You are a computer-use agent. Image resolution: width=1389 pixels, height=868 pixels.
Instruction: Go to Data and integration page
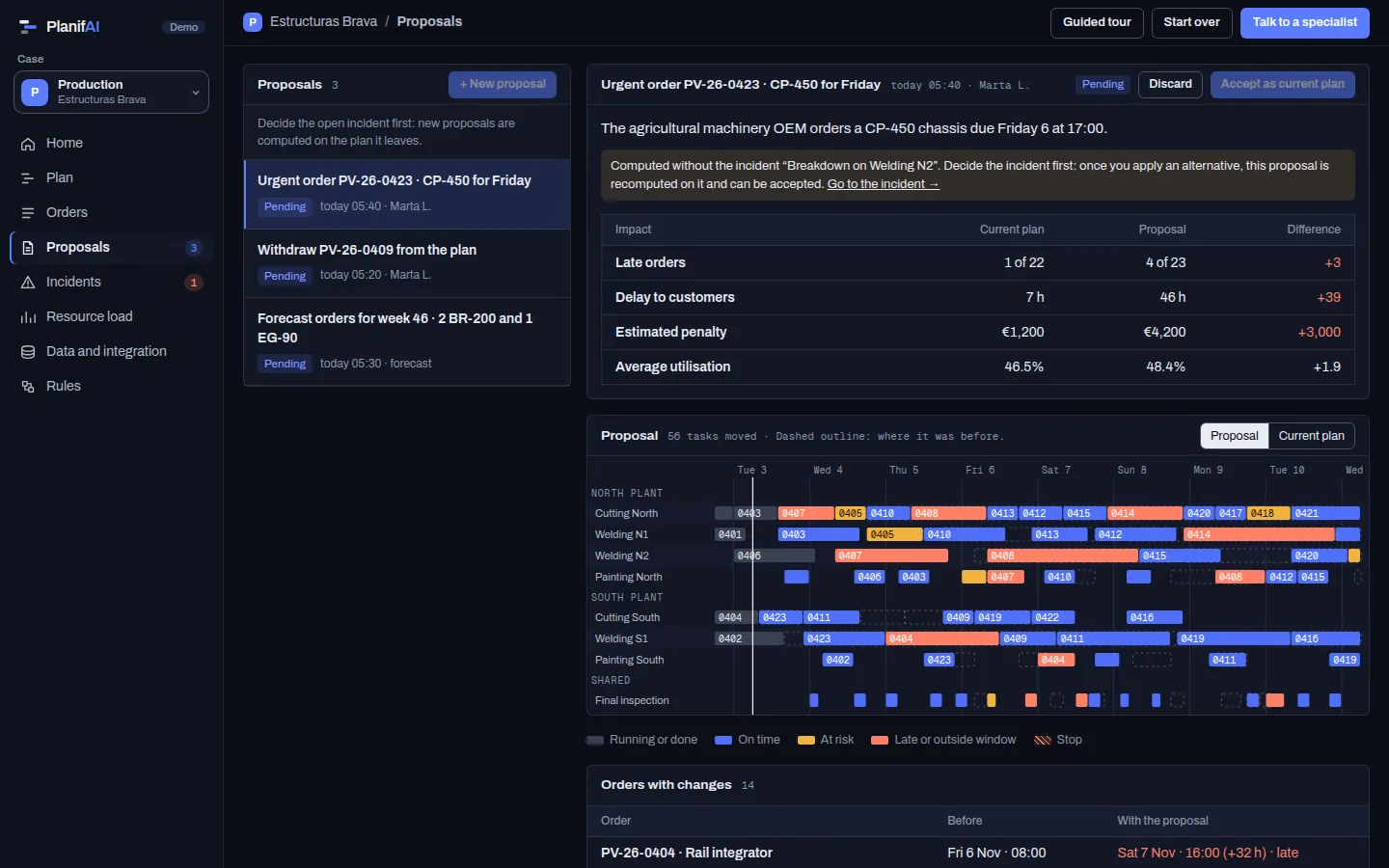111,352
